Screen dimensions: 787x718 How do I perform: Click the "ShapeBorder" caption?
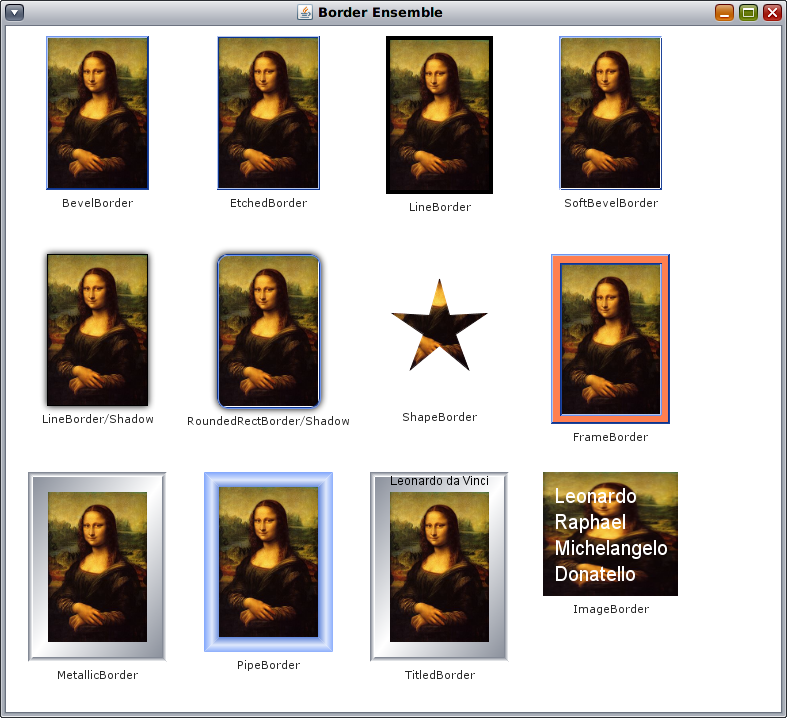(440, 417)
